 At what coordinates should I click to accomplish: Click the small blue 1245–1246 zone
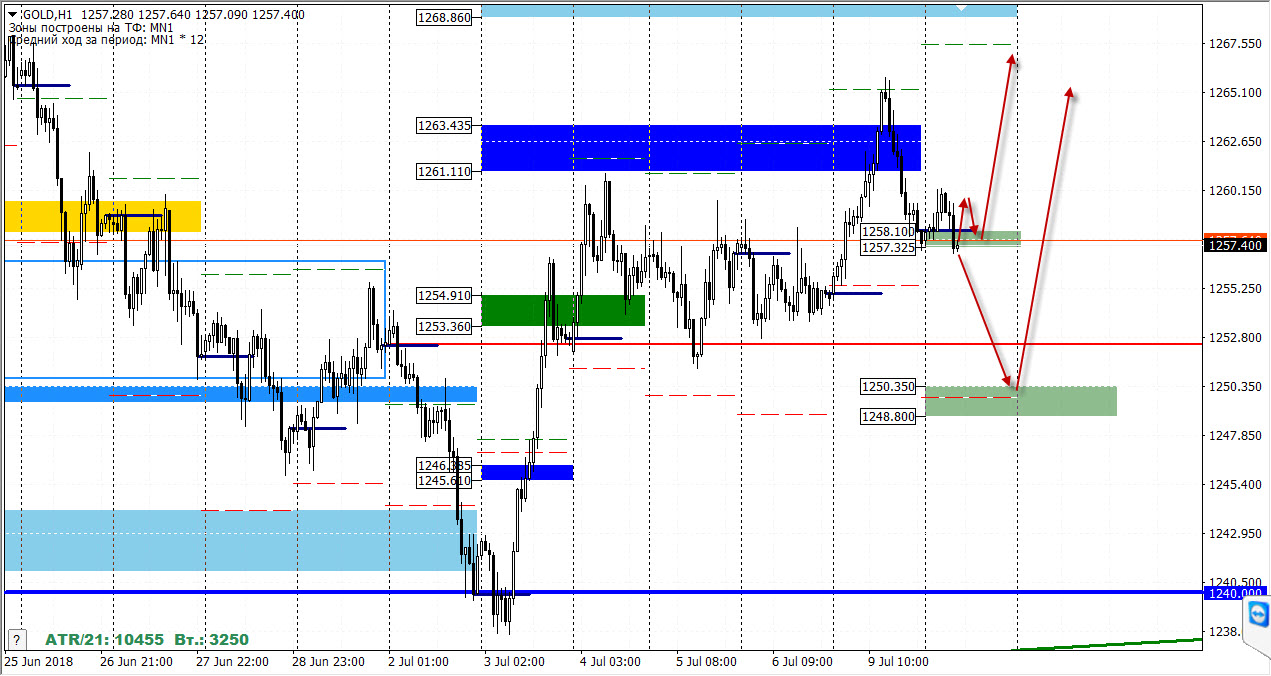click(x=527, y=472)
